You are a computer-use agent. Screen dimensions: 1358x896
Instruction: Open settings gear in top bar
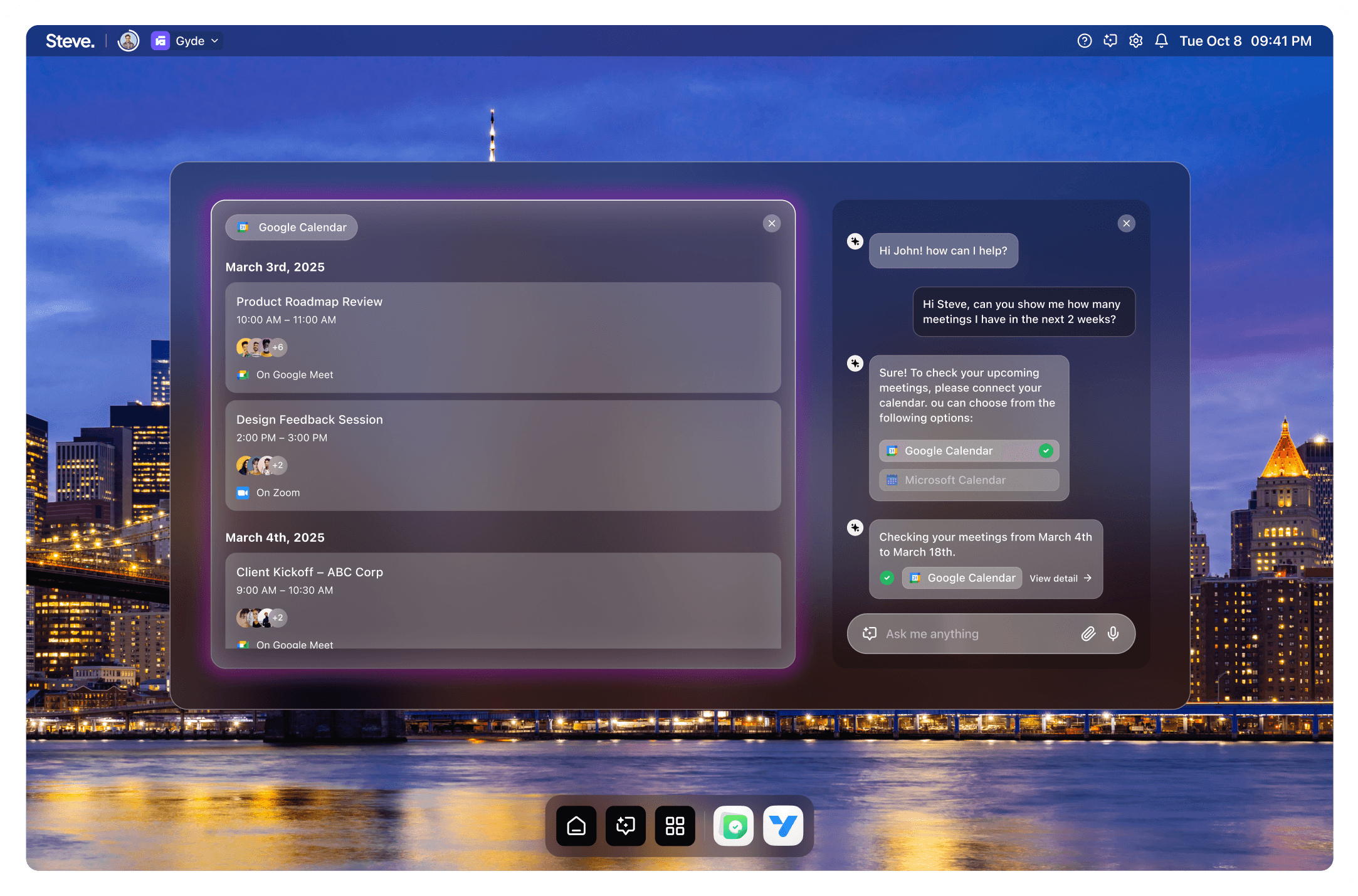[1135, 41]
